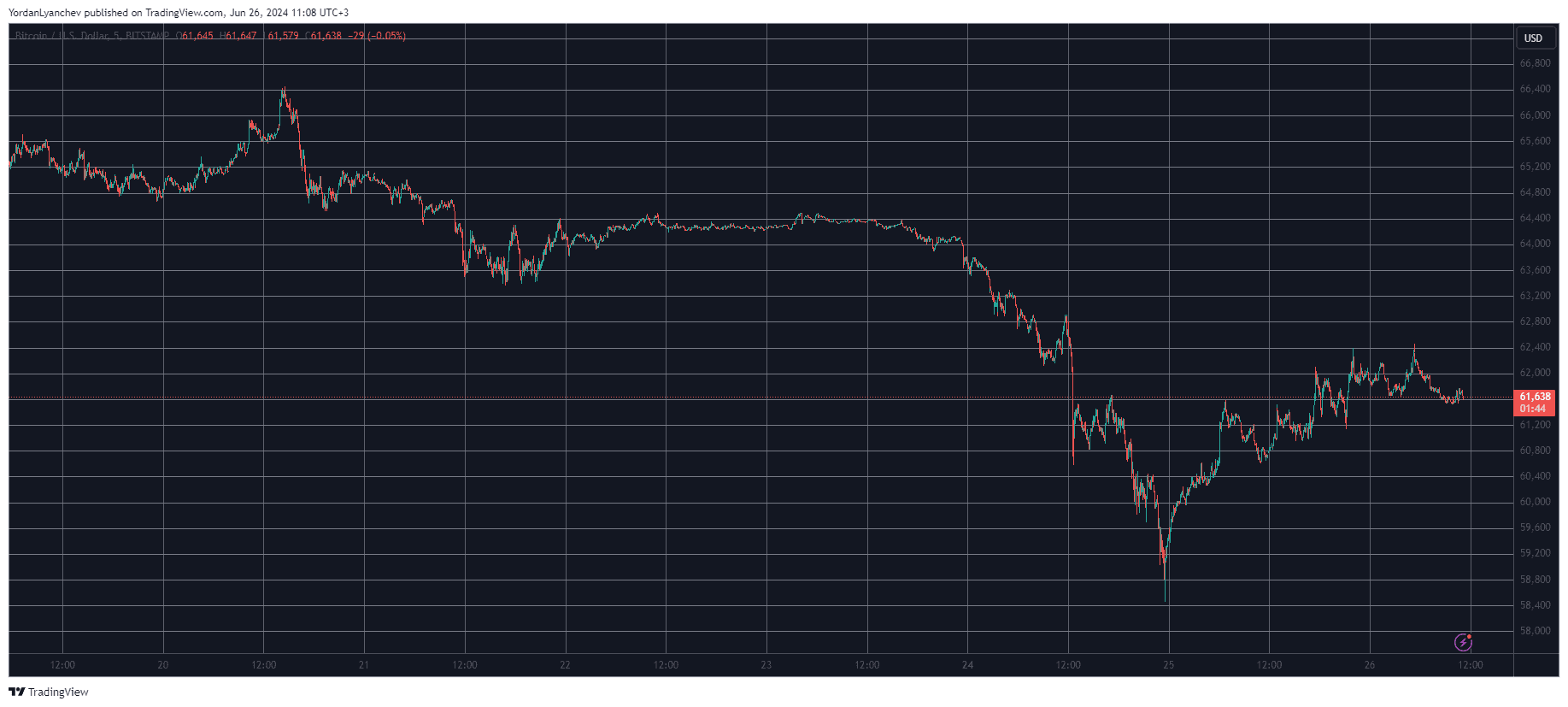This screenshot has width=1568, height=707.
Task: Click the 63,600 price axis label
Action: (1535, 270)
